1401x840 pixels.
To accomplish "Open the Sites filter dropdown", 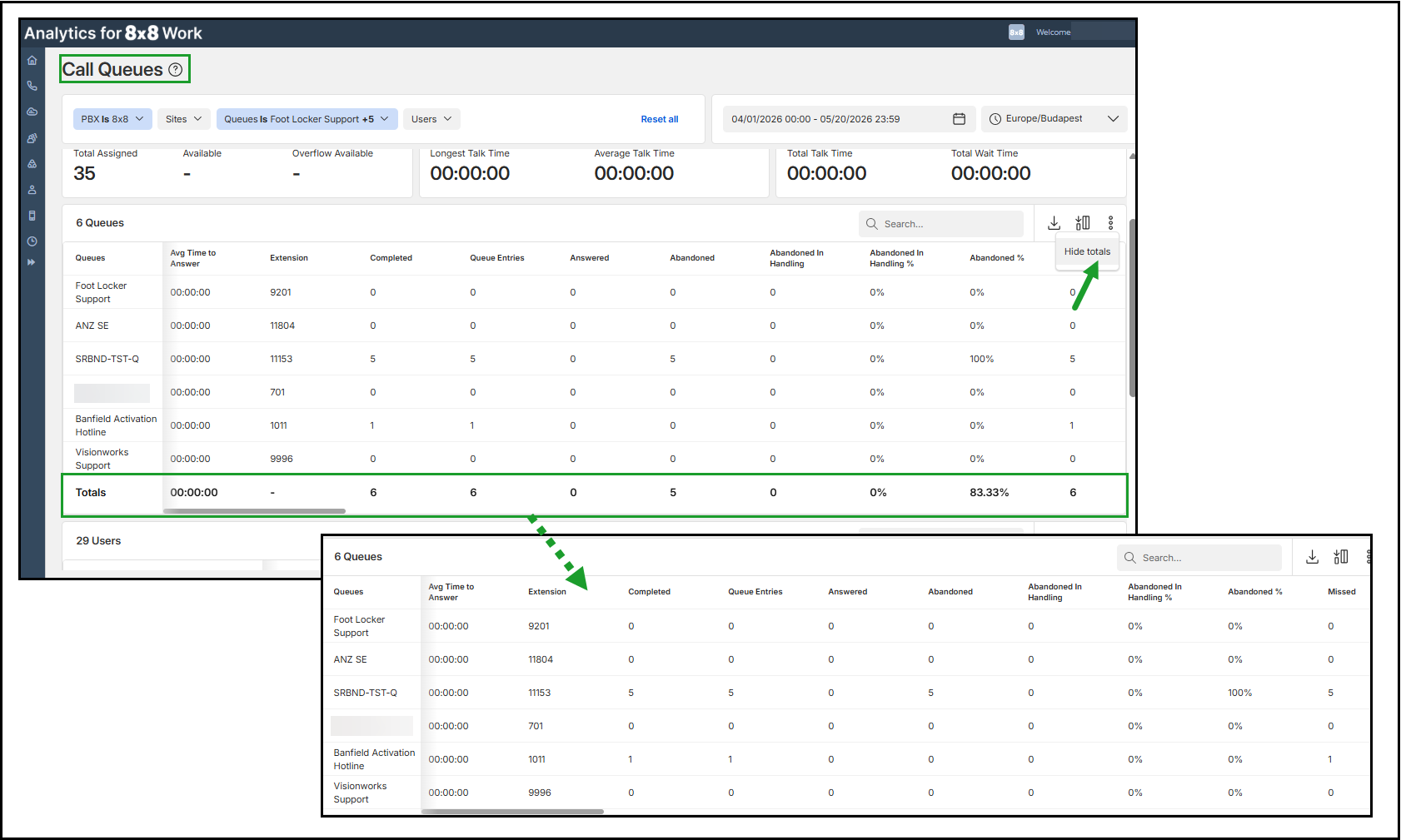I will coord(183,119).
